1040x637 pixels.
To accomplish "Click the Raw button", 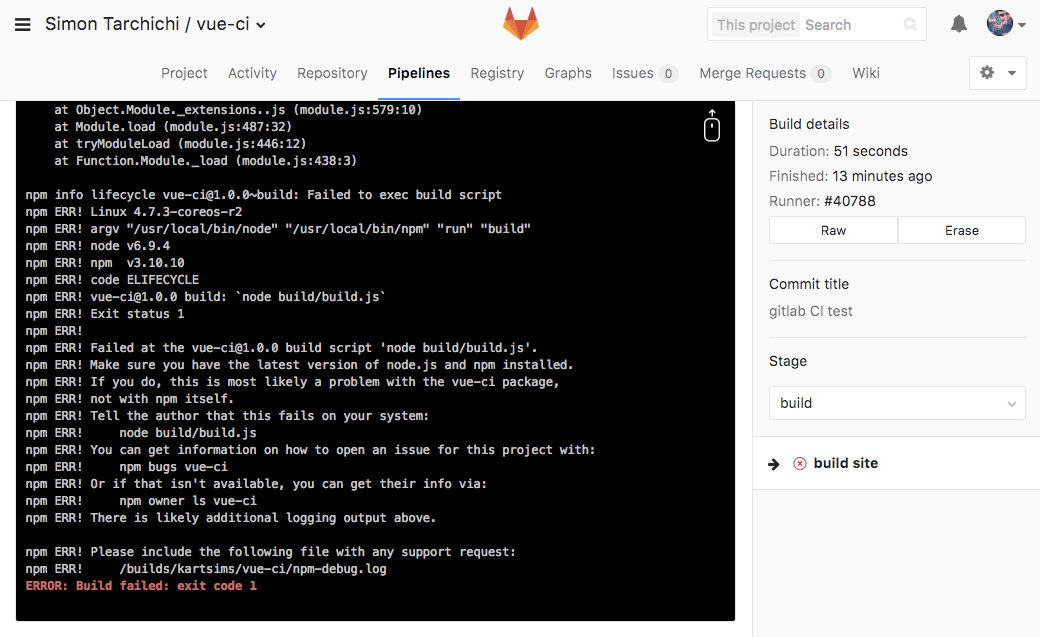I will 833,230.
